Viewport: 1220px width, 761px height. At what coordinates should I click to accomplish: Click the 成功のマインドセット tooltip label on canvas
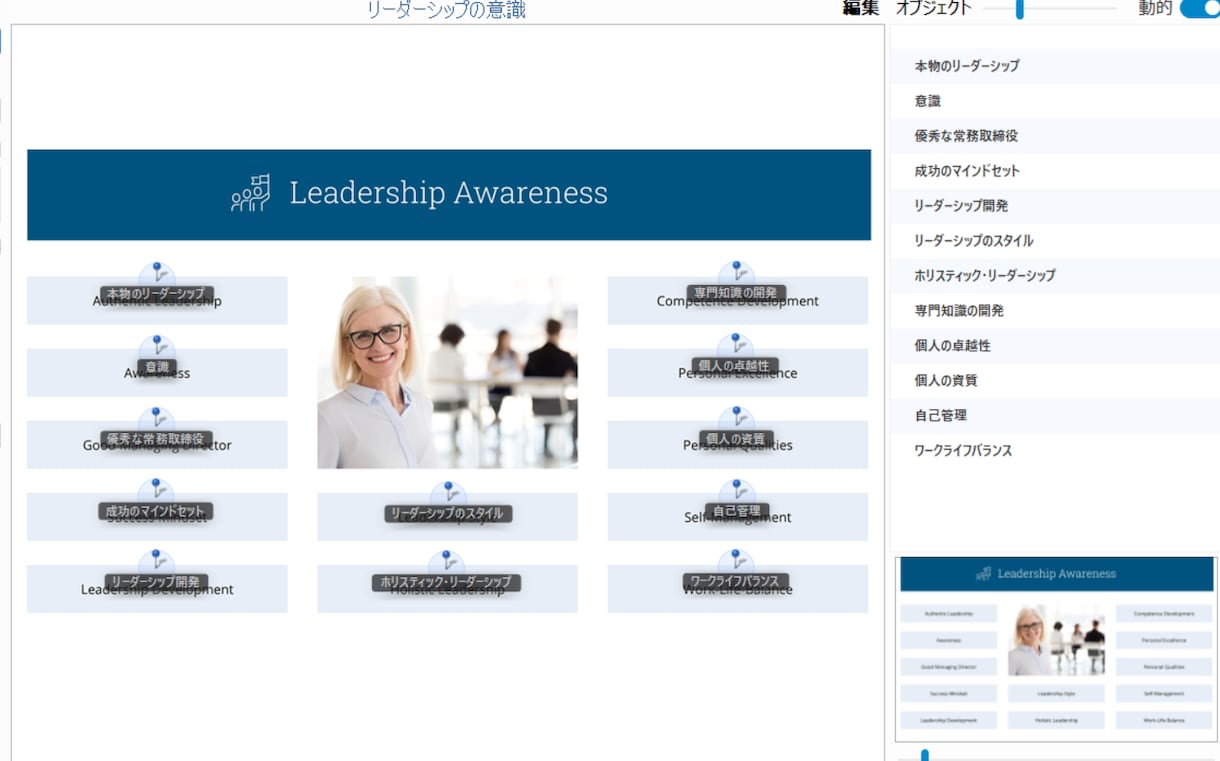coord(155,511)
